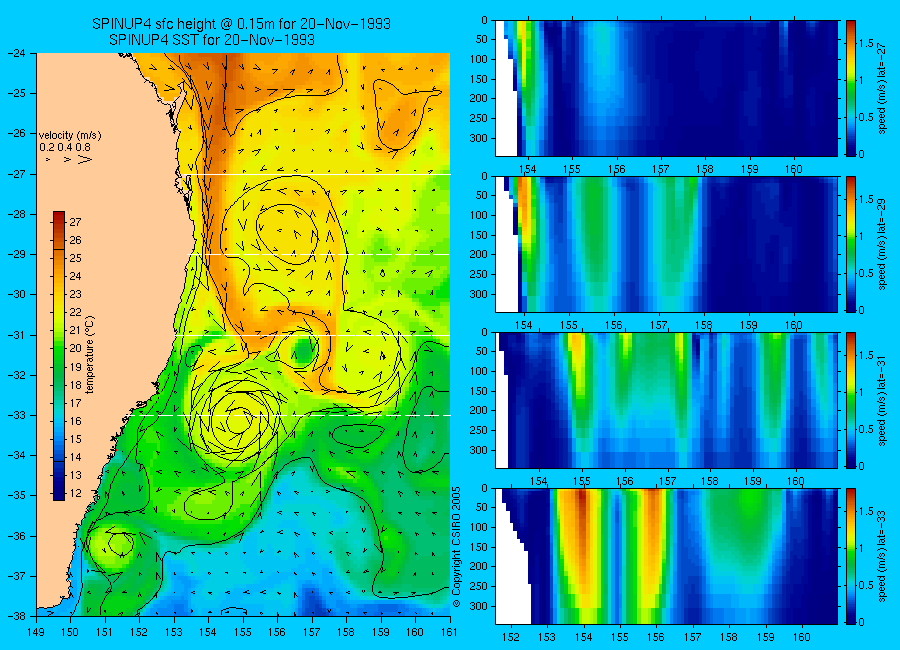
Task: Click the '12' tick on temperature color bar
Action: 75,493
